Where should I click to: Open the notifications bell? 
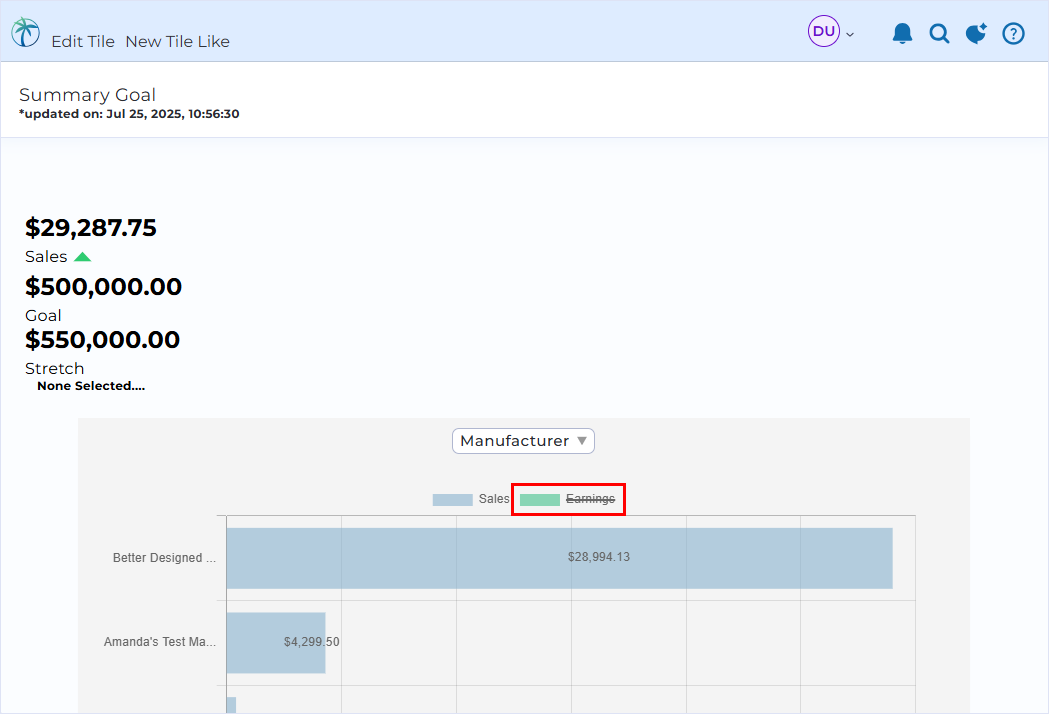point(902,33)
